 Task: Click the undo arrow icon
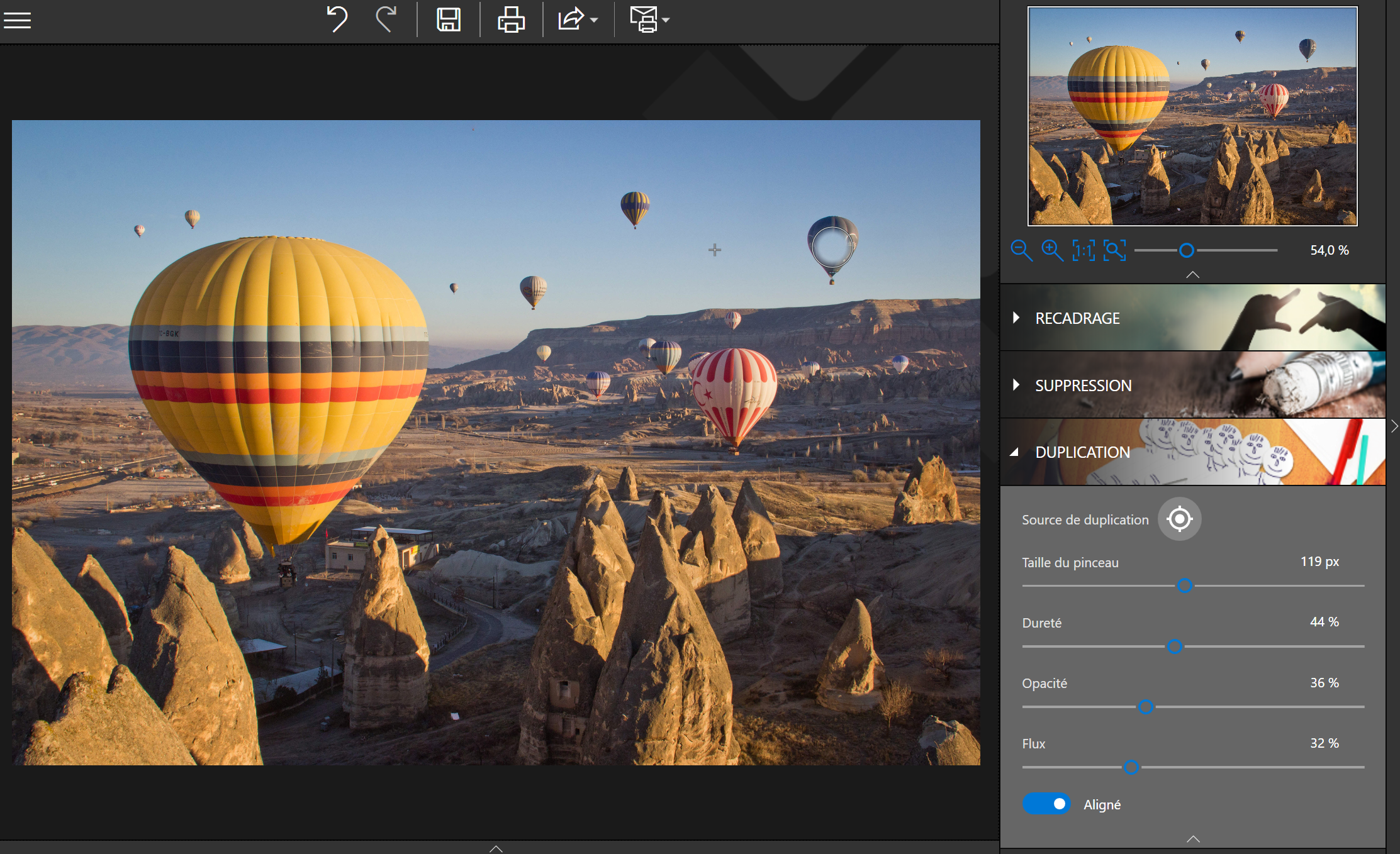337,19
